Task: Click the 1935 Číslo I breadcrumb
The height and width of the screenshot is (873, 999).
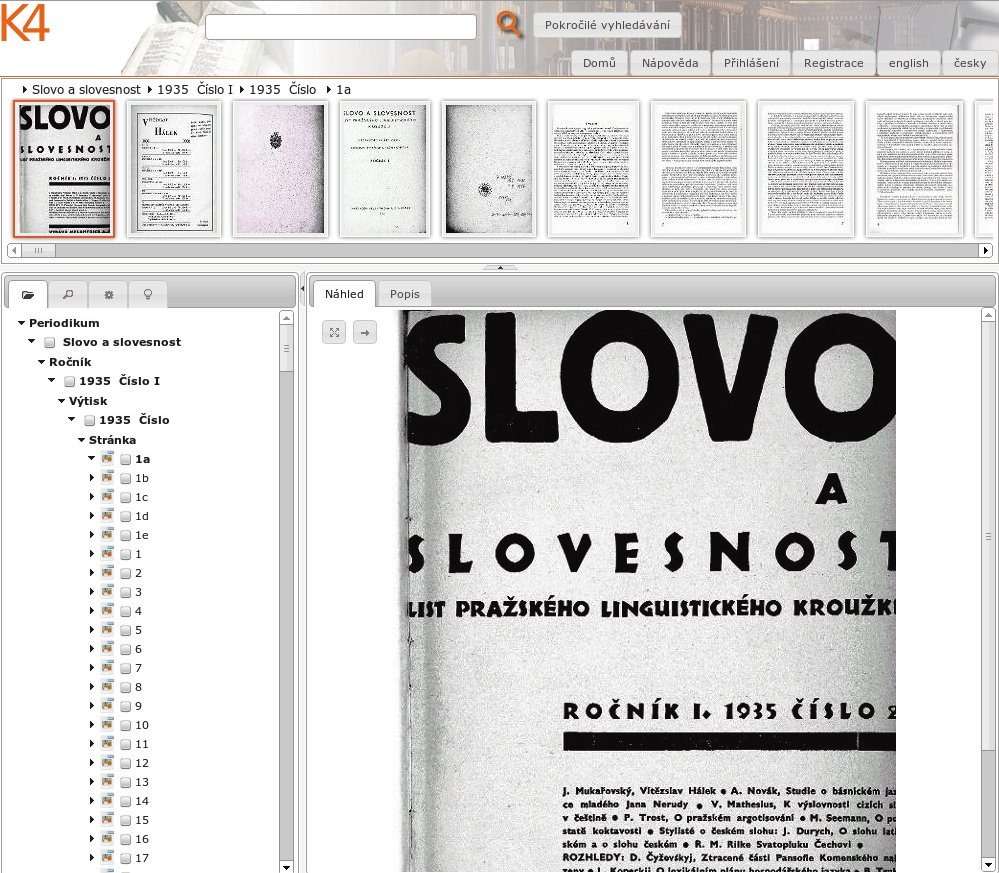Action: (x=195, y=90)
